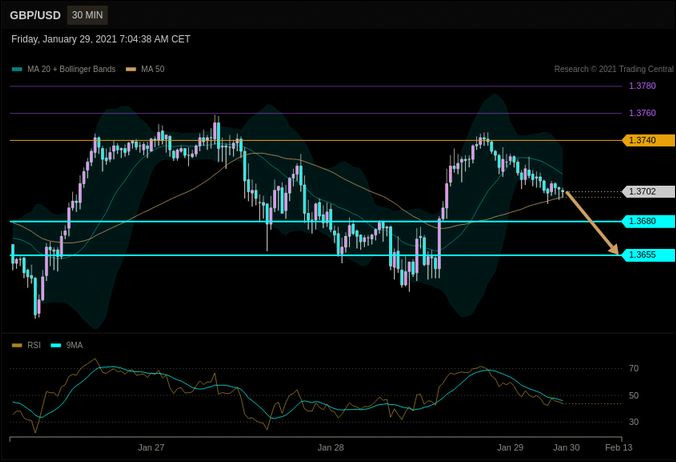The height and width of the screenshot is (462, 676).
Task: Click the Jan 30 time axis label
Action: tap(566, 447)
